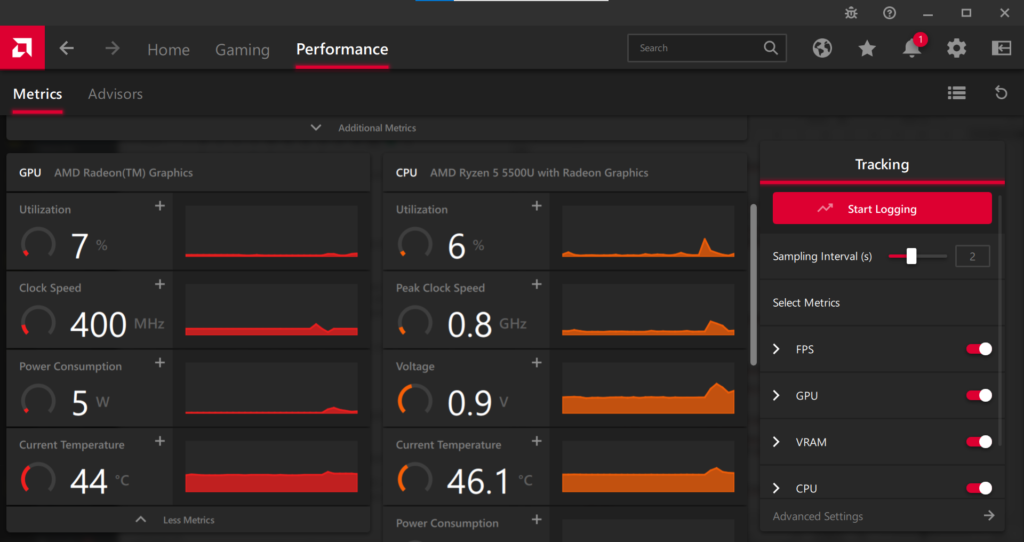The width and height of the screenshot is (1024, 542).
Task: Open the help question mark icon
Action: tap(889, 13)
